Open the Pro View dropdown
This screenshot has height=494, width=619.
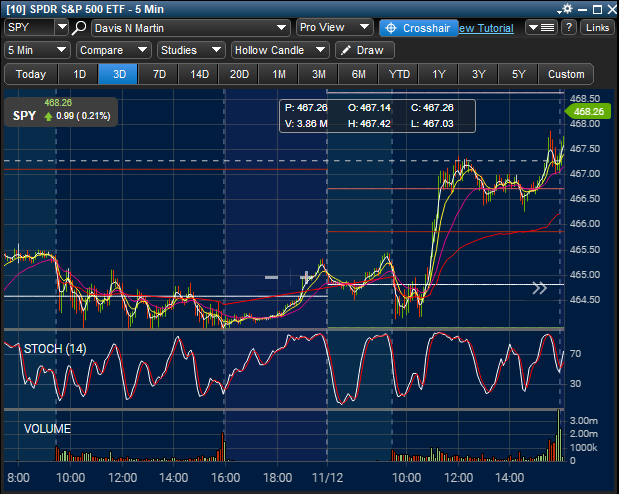tap(334, 27)
